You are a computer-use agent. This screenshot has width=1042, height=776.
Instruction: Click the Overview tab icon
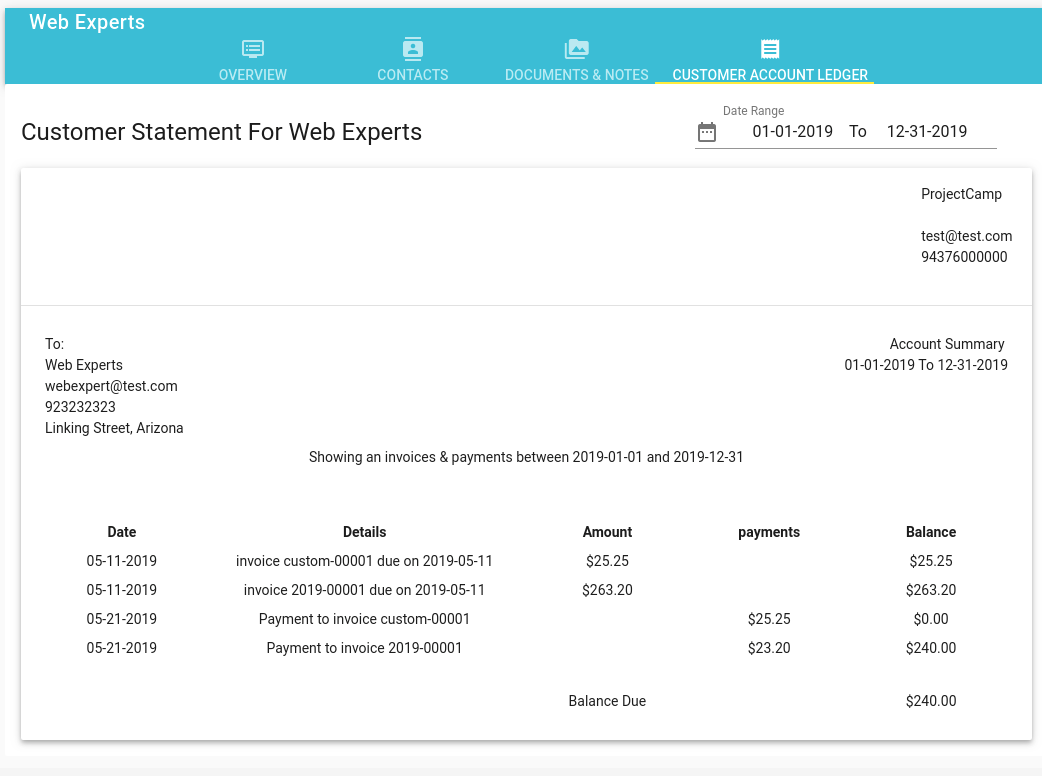pyautogui.click(x=253, y=49)
